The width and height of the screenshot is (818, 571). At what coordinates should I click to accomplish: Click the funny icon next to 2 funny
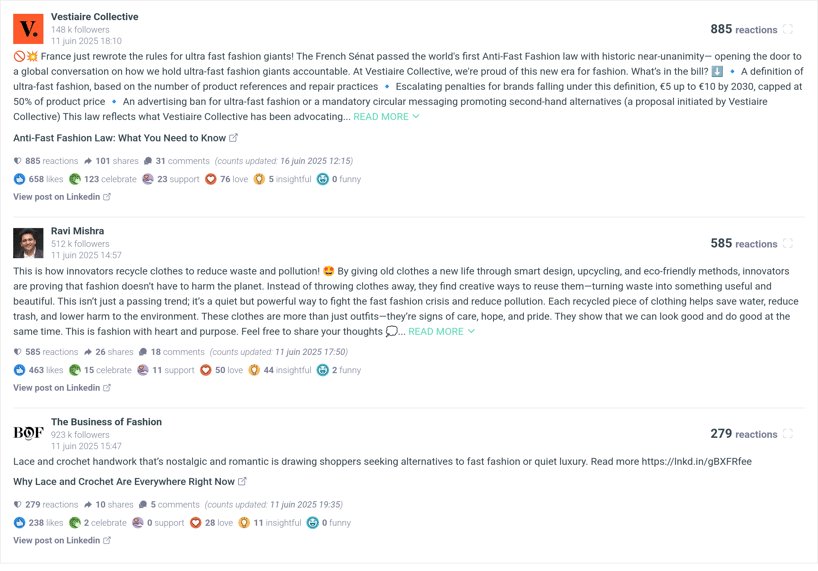pos(323,370)
